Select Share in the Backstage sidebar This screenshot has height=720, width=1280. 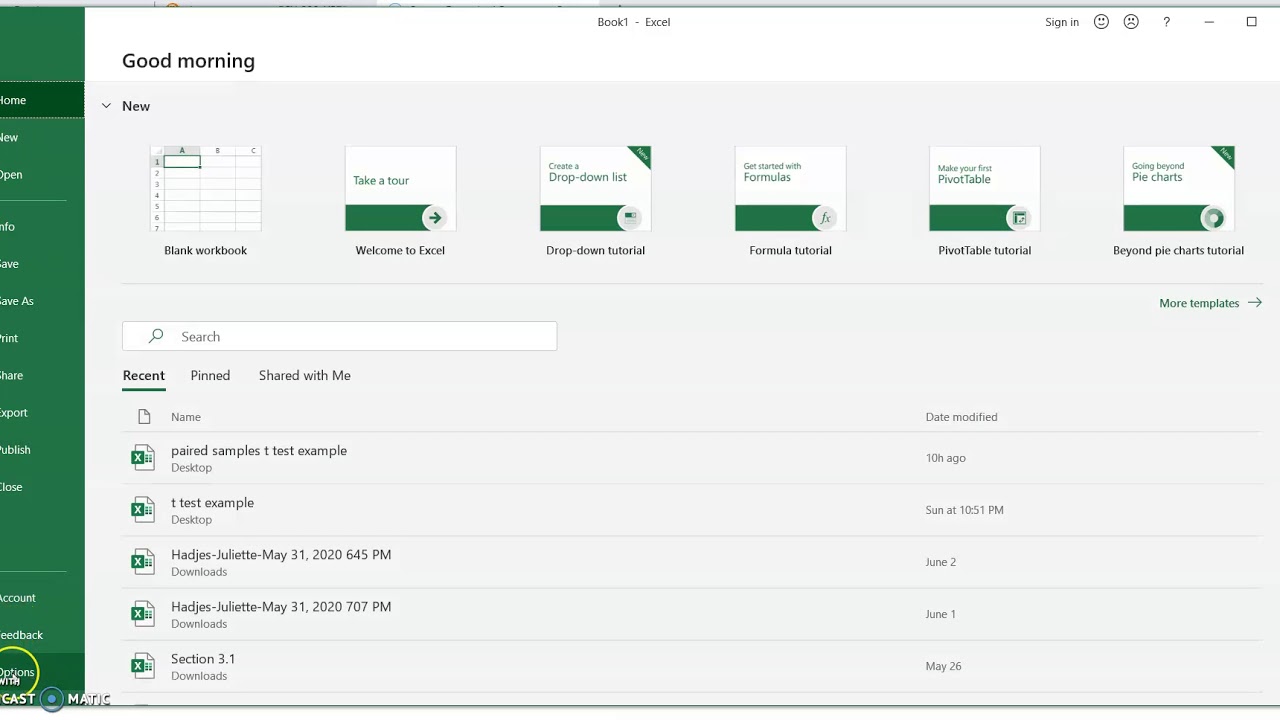42,375
